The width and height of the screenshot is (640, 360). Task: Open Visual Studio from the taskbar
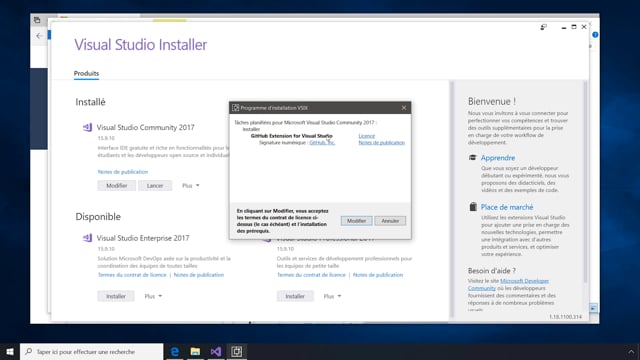pyautogui.click(x=216, y=351)
